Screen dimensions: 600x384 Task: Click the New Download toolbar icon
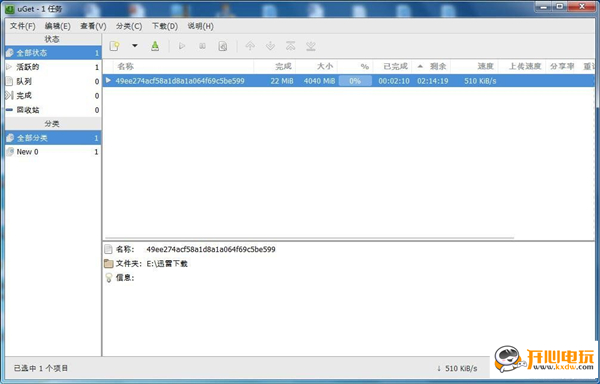[x=114, y=46]
